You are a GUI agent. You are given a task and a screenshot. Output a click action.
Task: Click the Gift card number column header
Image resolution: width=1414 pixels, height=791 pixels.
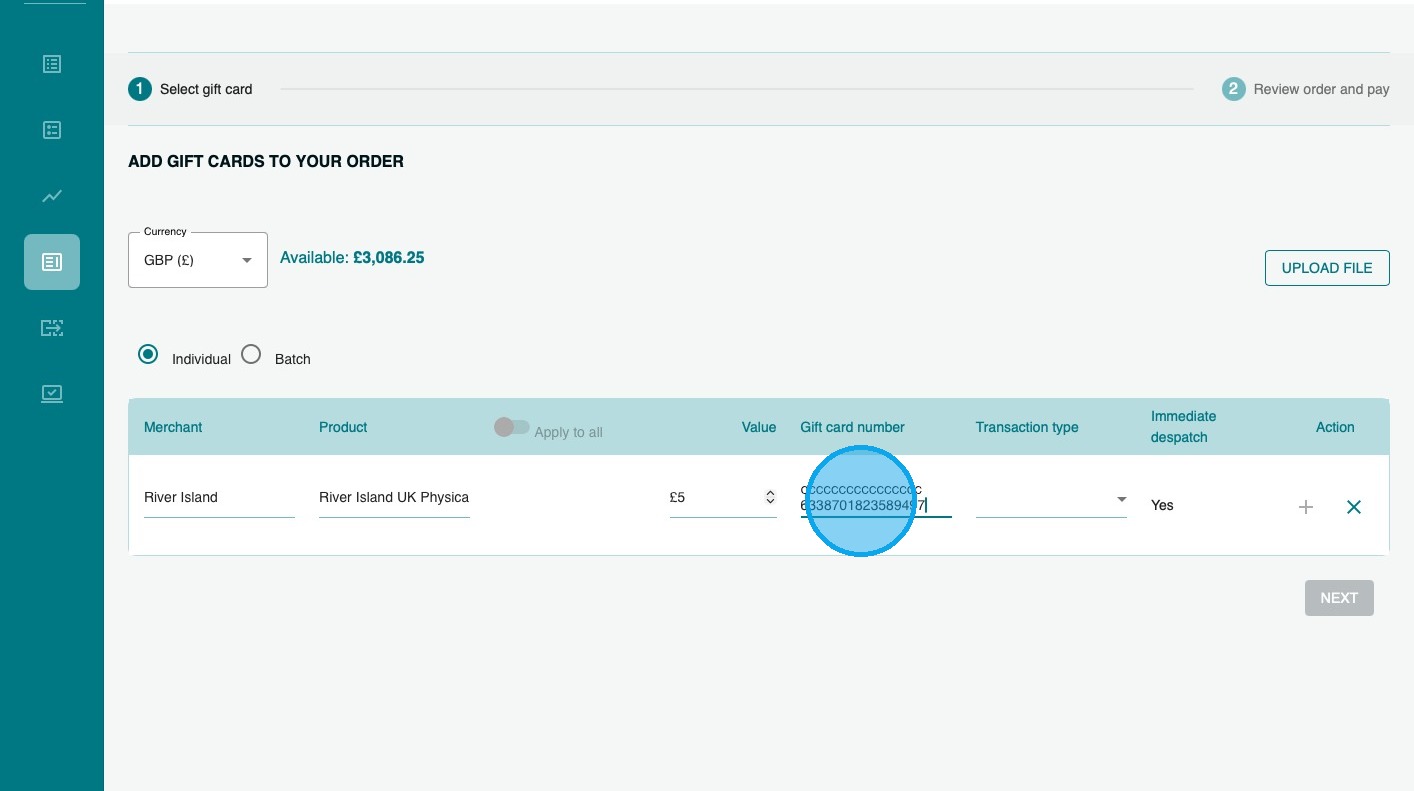852,427
